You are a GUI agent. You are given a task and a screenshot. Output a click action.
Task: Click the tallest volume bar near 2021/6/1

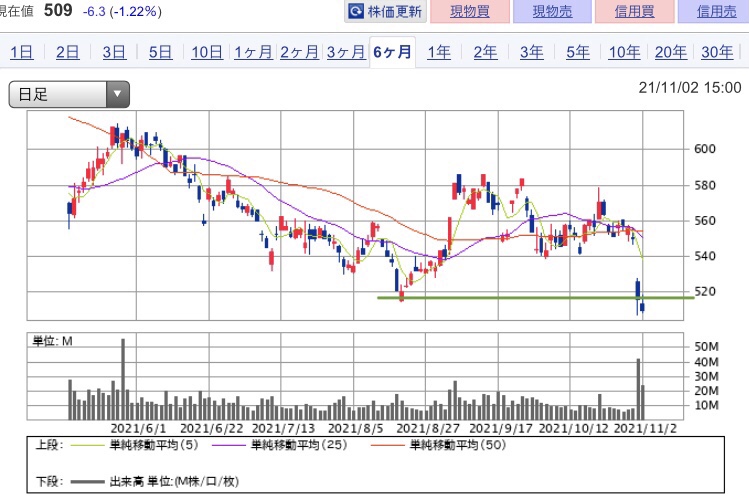(x=123, y=379)
